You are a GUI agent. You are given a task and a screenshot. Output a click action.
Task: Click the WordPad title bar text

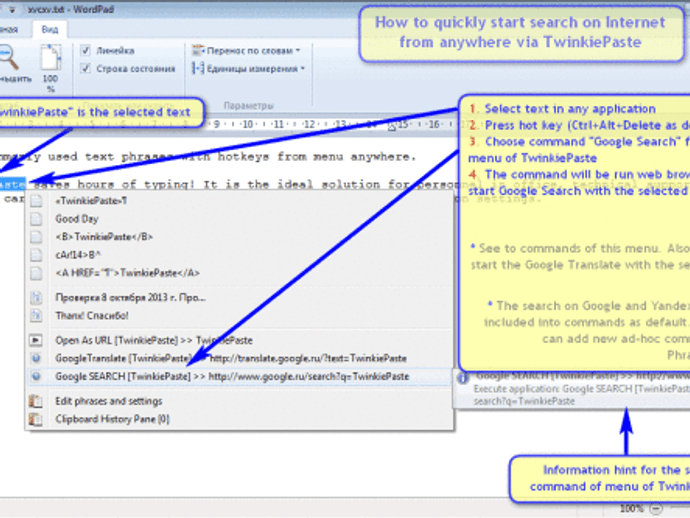pos(71,9)
